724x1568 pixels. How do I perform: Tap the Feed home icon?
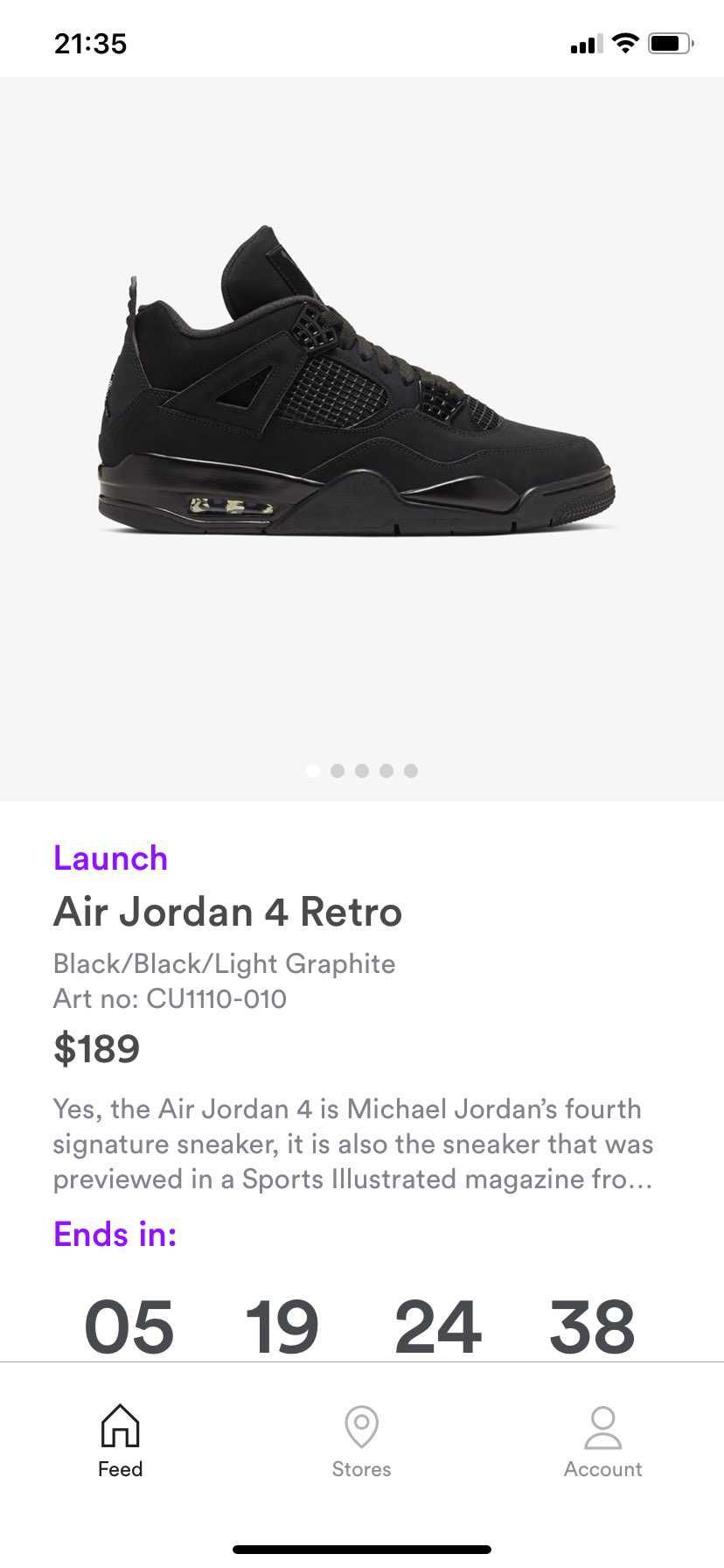click(x=120, y=1425)
